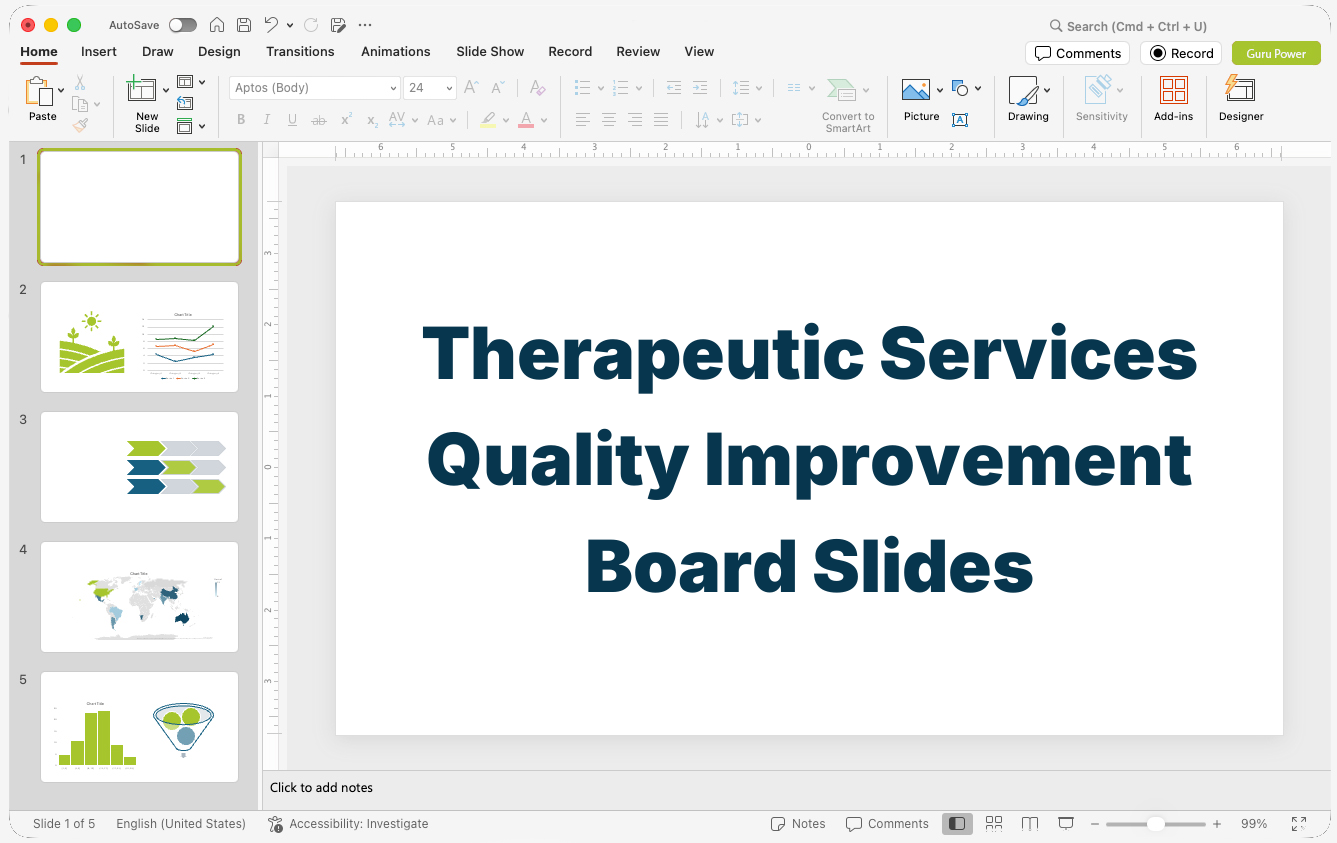
Task: Expand the New Slide dropdown arrow
Action: pos(166,90)
